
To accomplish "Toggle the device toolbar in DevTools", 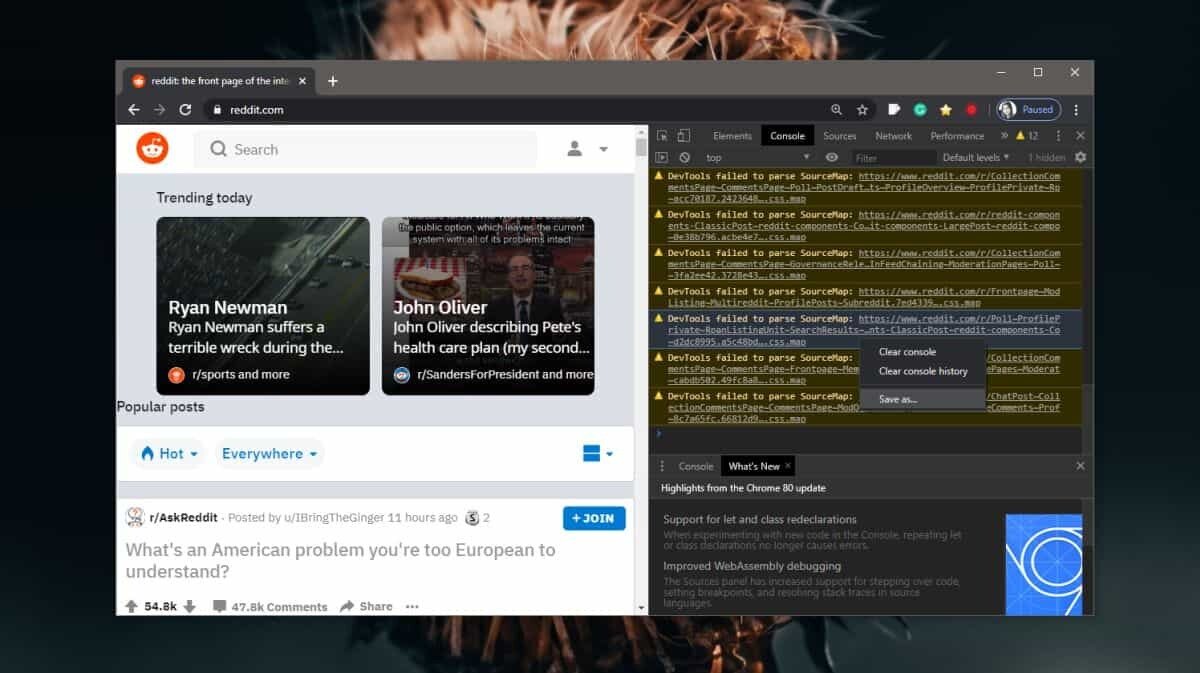I will [684, 135].
